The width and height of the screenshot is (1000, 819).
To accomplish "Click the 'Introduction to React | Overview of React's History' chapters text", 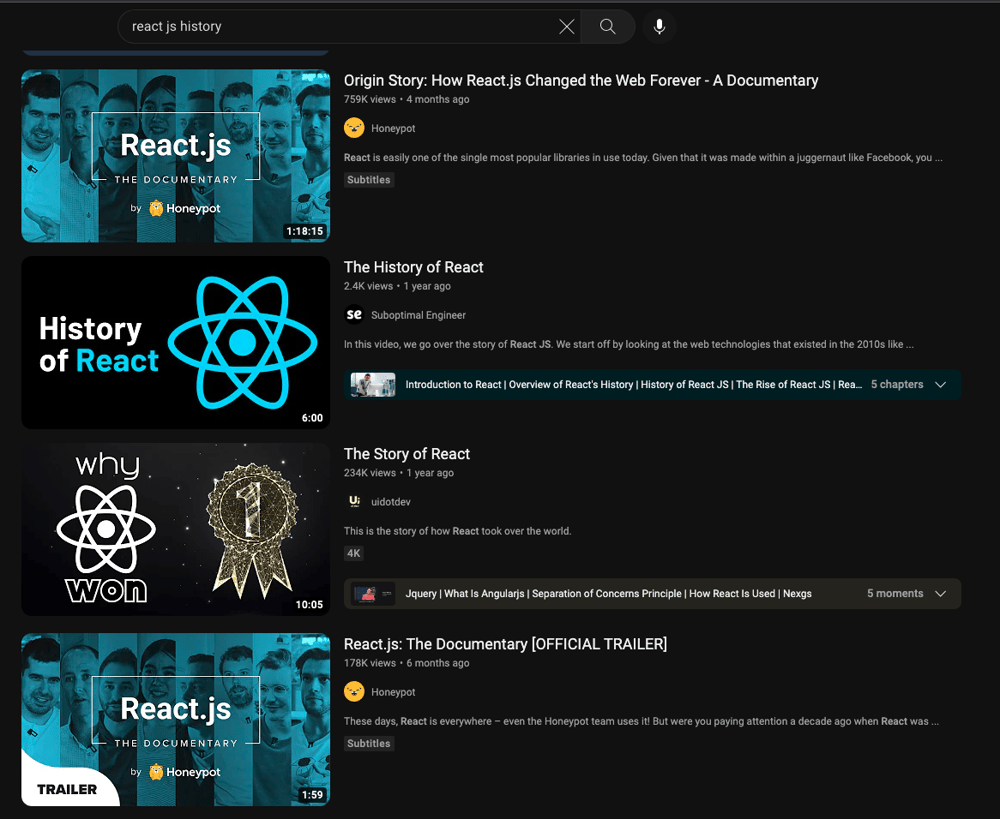I will tap(633, 385).
